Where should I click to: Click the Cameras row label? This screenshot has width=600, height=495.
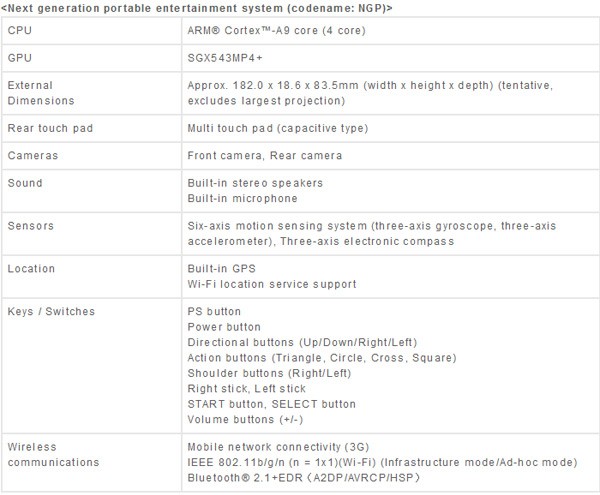[30, 155]
